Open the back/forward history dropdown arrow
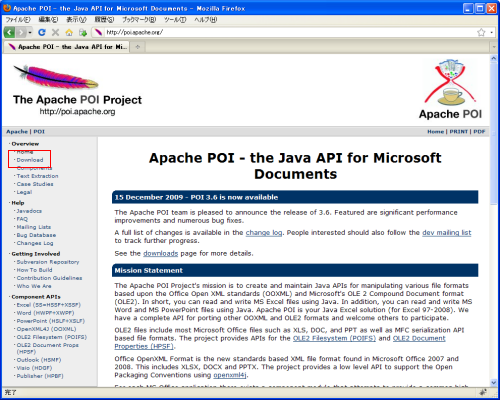This screenshot has height=400, width=500. pyautogui.click(x=30, y=33)
